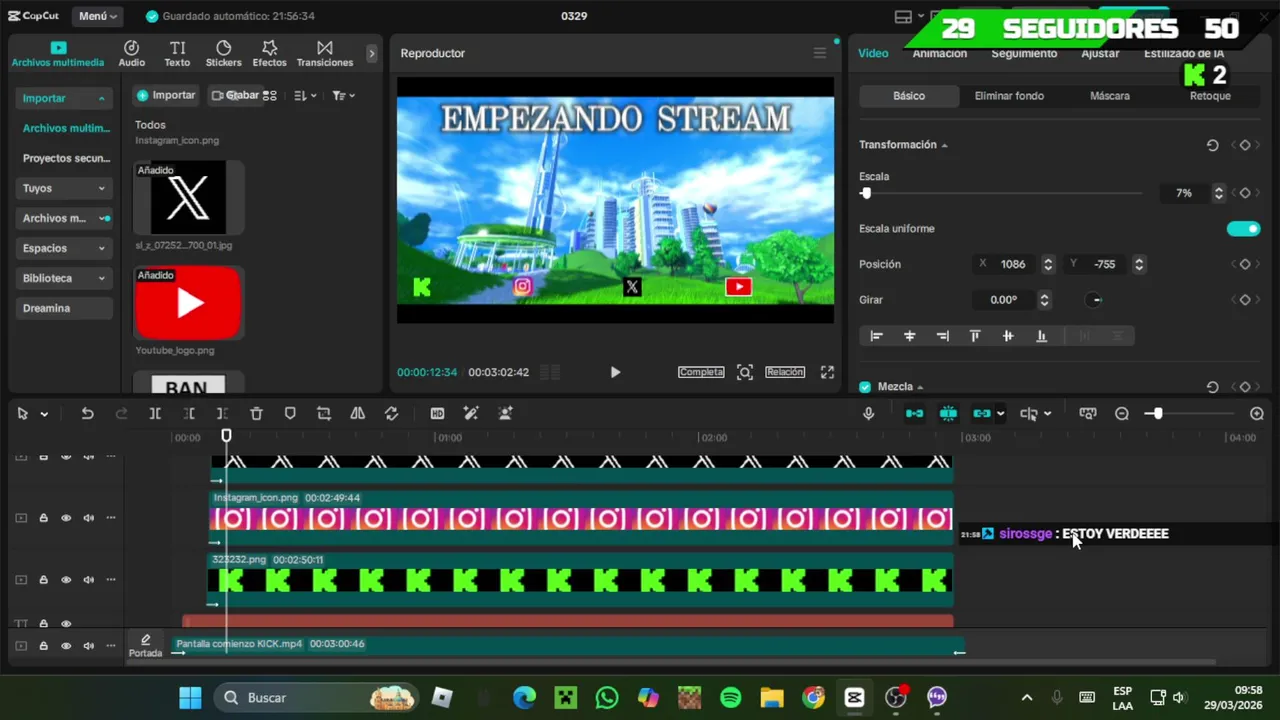
Task: Collapse the Transformación section
Action: (944, 145)
